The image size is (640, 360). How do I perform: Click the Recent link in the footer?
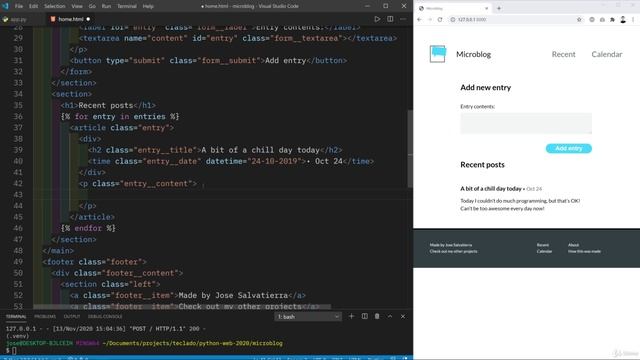[542, 245]
